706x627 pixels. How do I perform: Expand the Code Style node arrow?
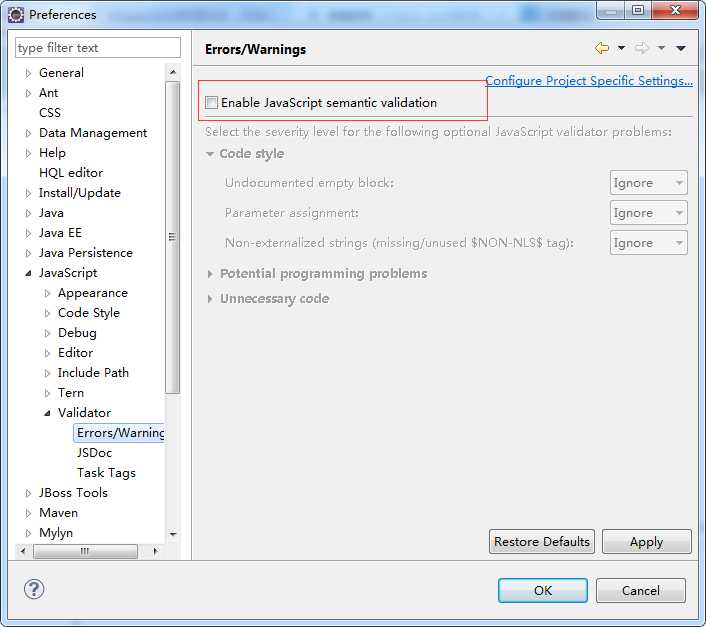47,313
